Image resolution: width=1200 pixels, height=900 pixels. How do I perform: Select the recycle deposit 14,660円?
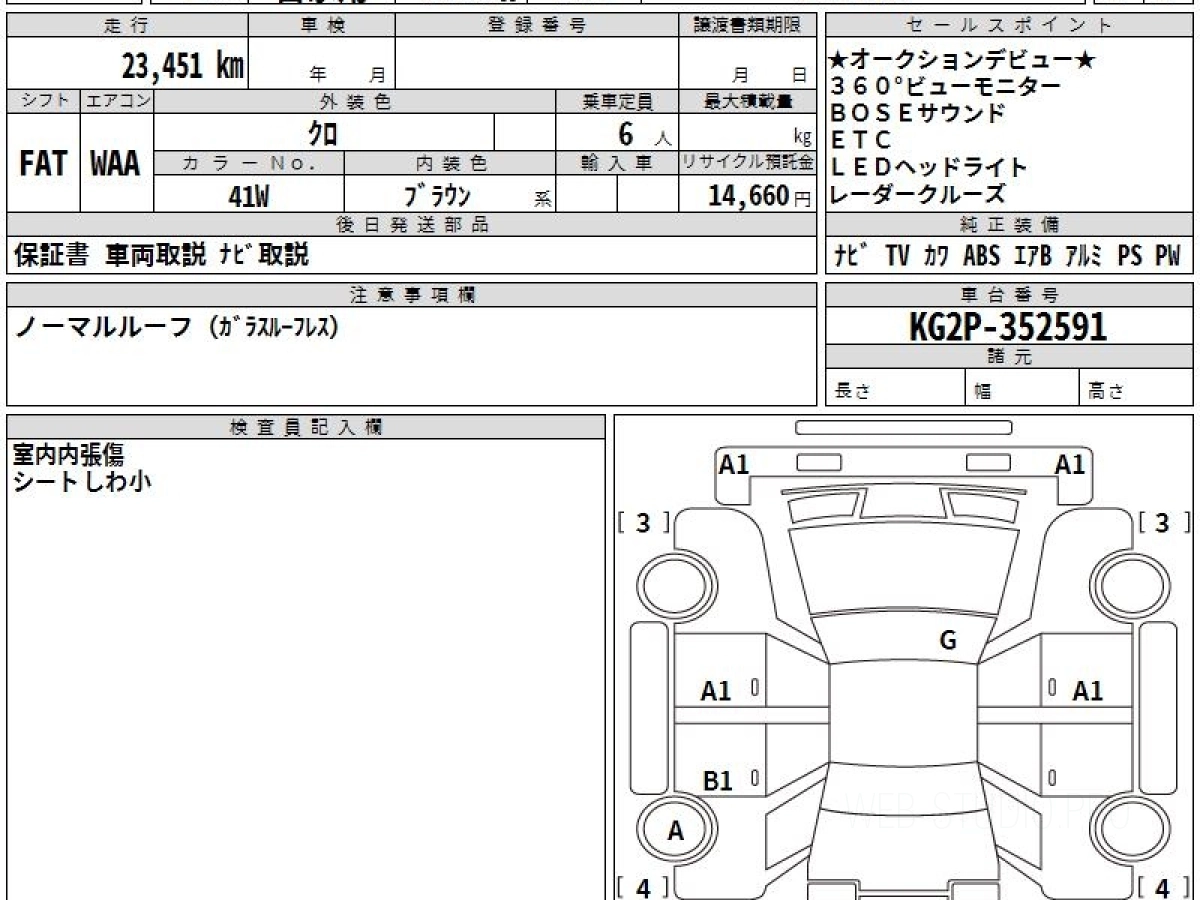[x=760, y=196]
